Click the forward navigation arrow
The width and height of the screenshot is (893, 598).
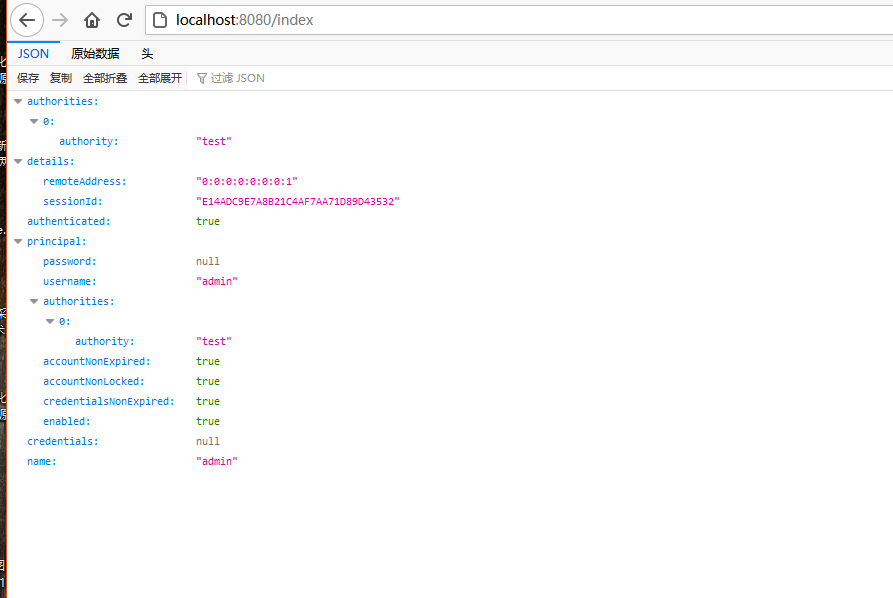(x=60, y=20)
